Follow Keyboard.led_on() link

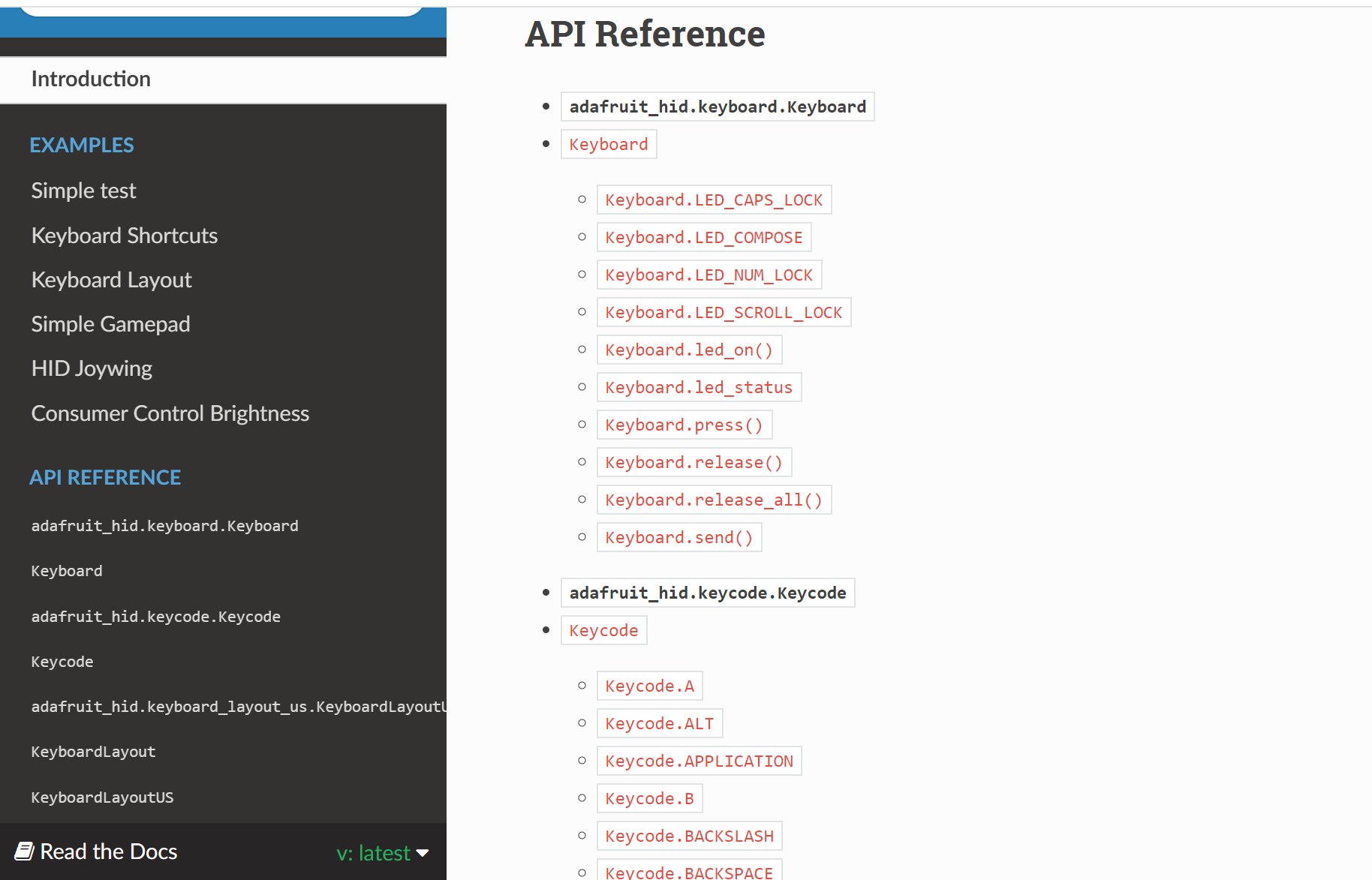point(689,350)
